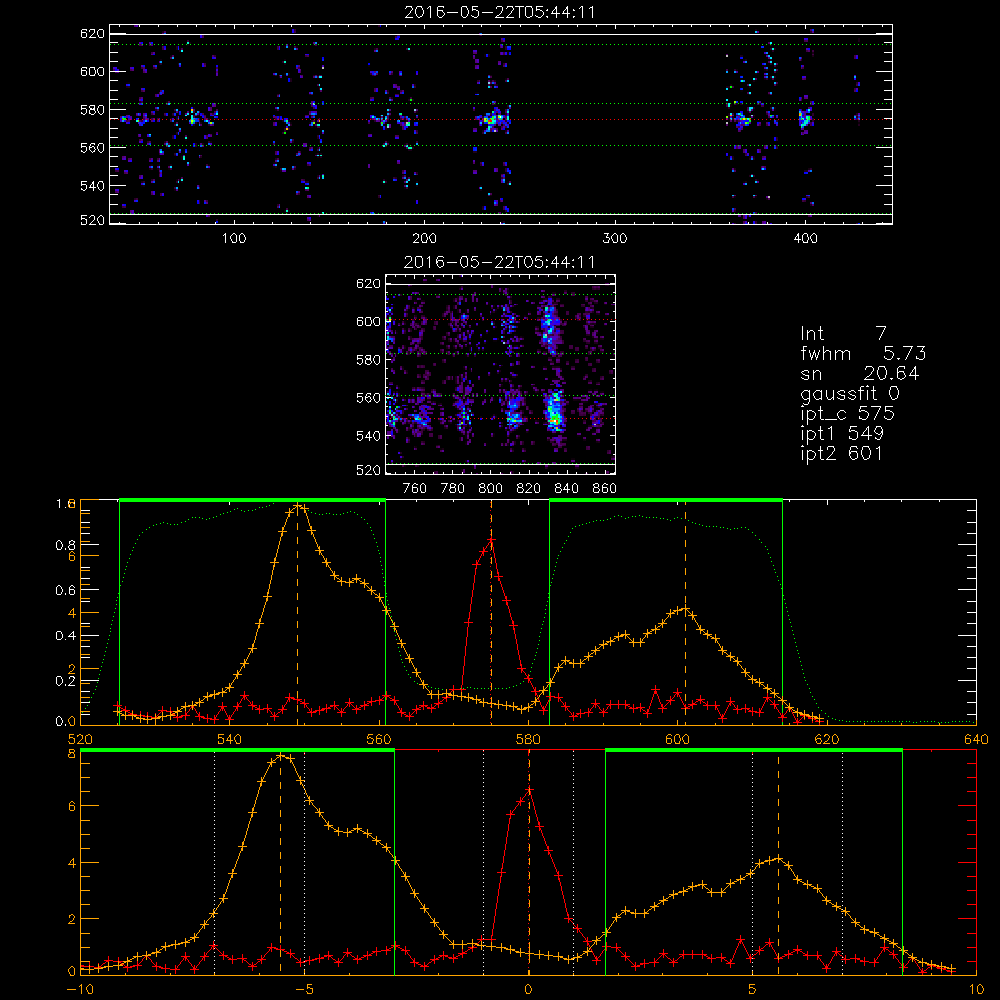Select the 'Int 7' readout line

(x=843, y=334)
